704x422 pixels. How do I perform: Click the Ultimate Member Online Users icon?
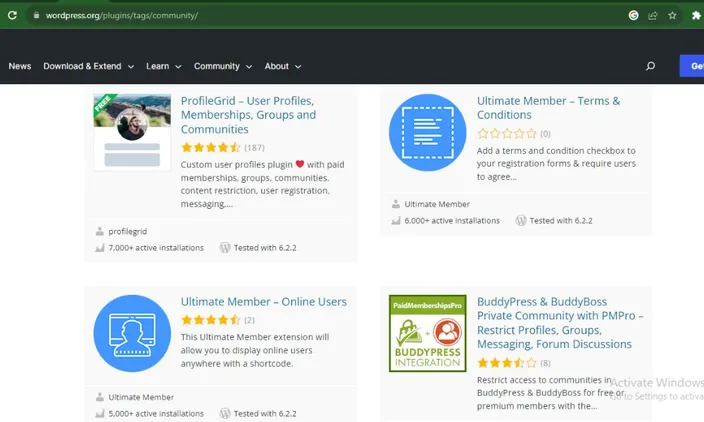click(132, 333)
